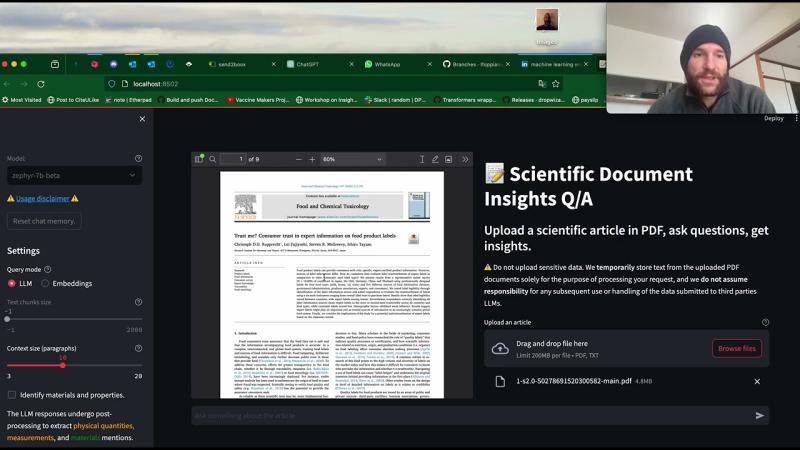Select Embeddings query mode
The image size is (800, 450).
[x=67, y=283]
